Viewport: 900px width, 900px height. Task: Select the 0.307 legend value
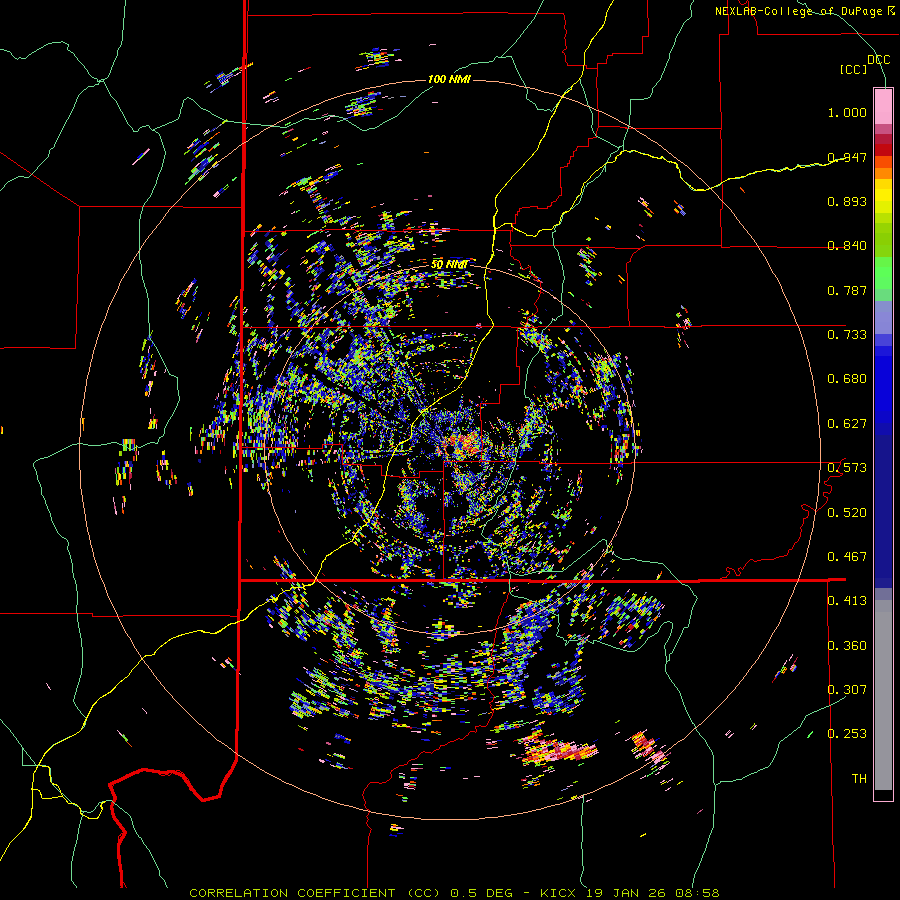pyautogui.click(x=847, y=690)
